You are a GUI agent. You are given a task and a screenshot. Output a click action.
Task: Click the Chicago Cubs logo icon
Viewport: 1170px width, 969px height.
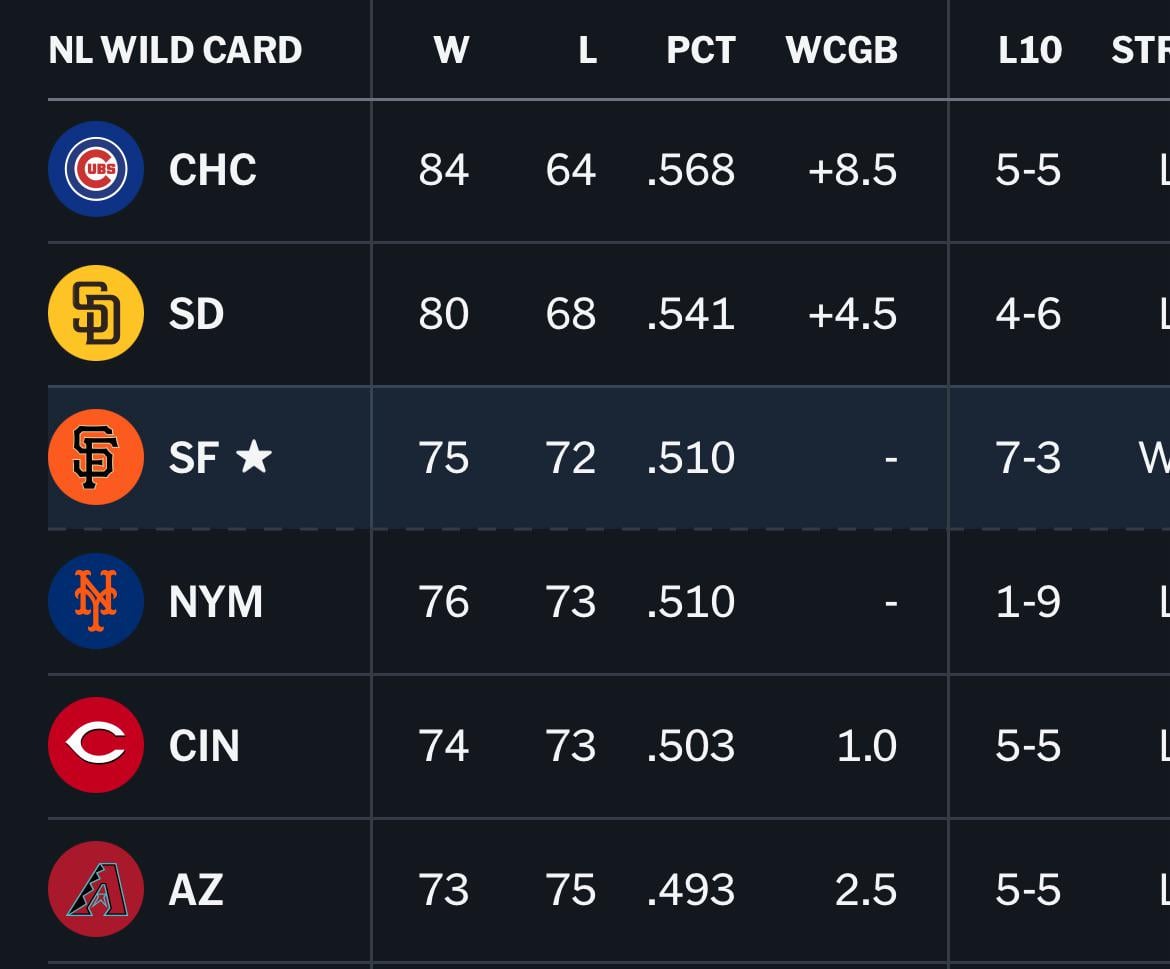click(x=96, y=169)
